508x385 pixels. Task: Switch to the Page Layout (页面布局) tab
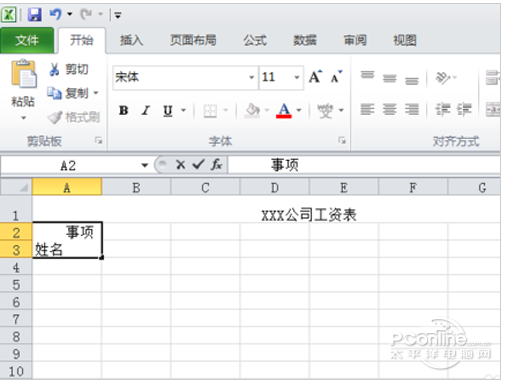pos(193,40)
